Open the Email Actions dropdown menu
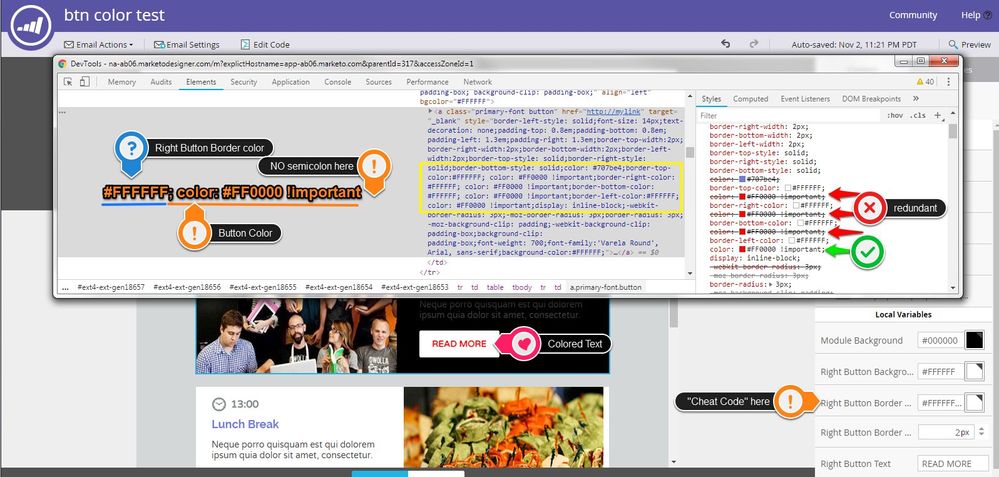The image size is (999, 477). tap(99, 45)
